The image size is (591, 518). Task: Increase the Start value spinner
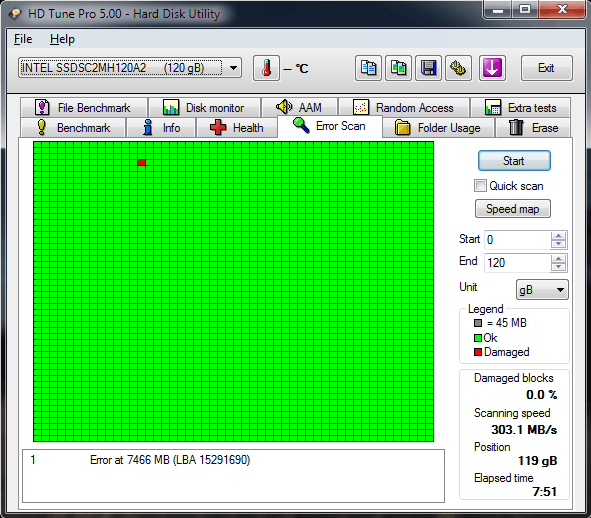pos(558,235)
